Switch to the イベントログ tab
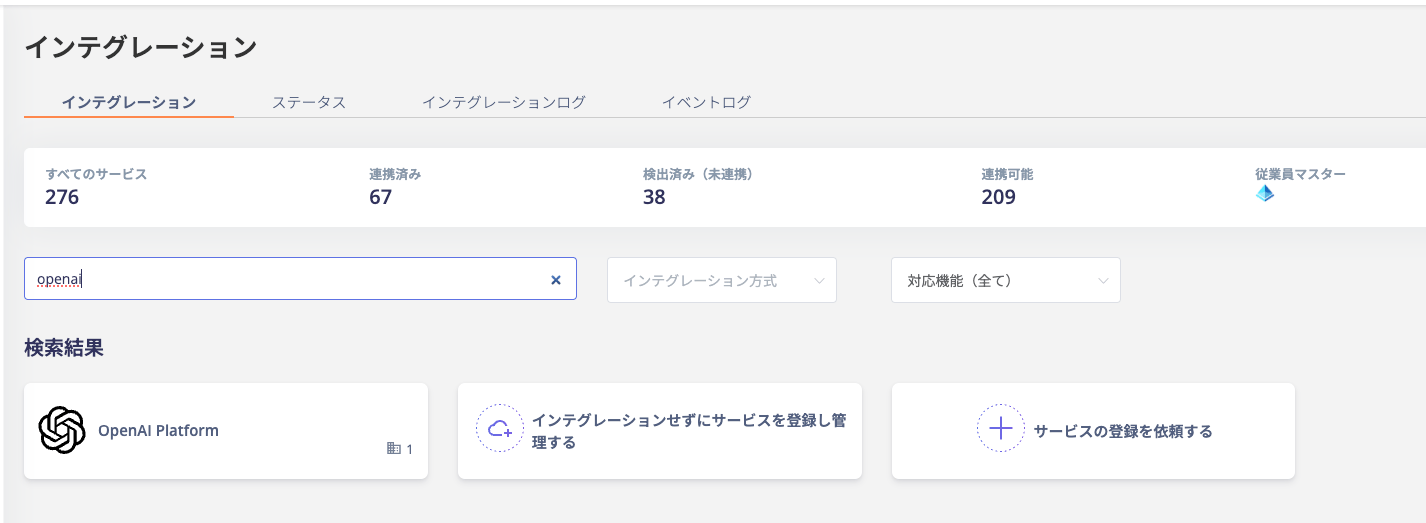This screenshot has height=523, width=1426. tap(706, 102)
